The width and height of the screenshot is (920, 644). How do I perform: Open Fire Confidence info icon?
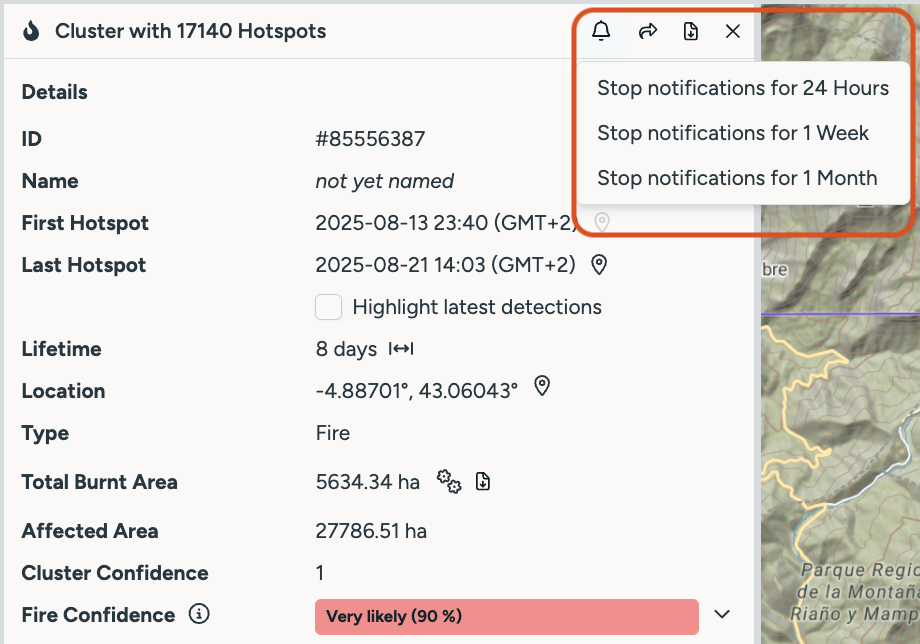pos(199,614)
